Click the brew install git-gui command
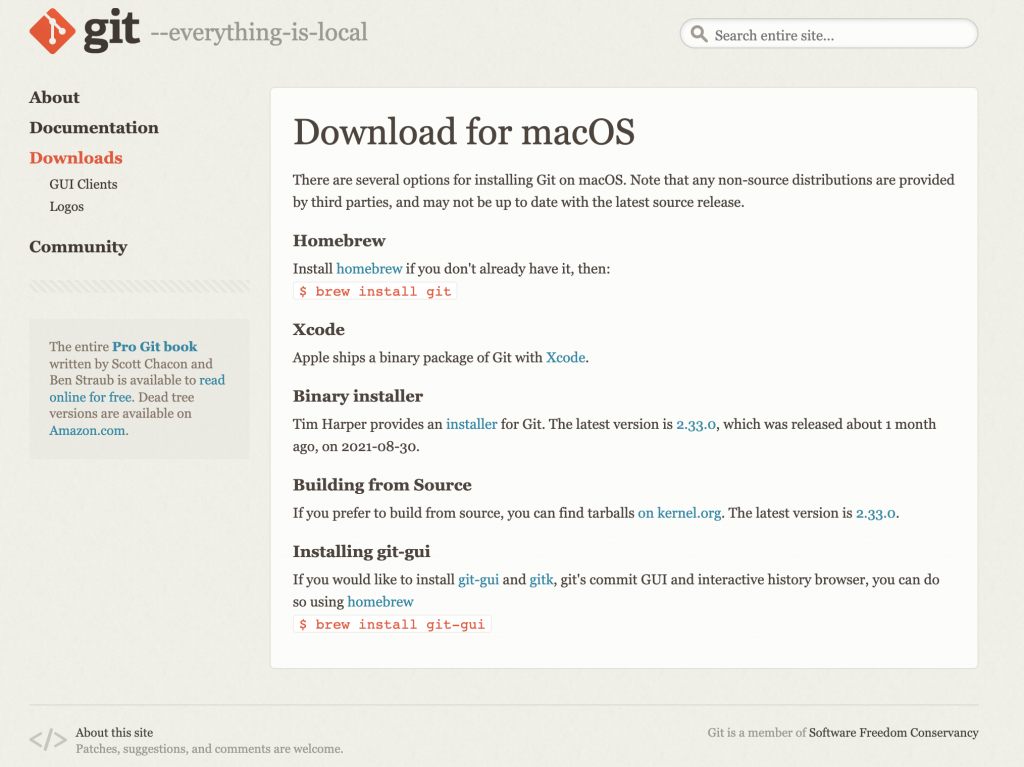1024x767 pixels. (392, 625)
